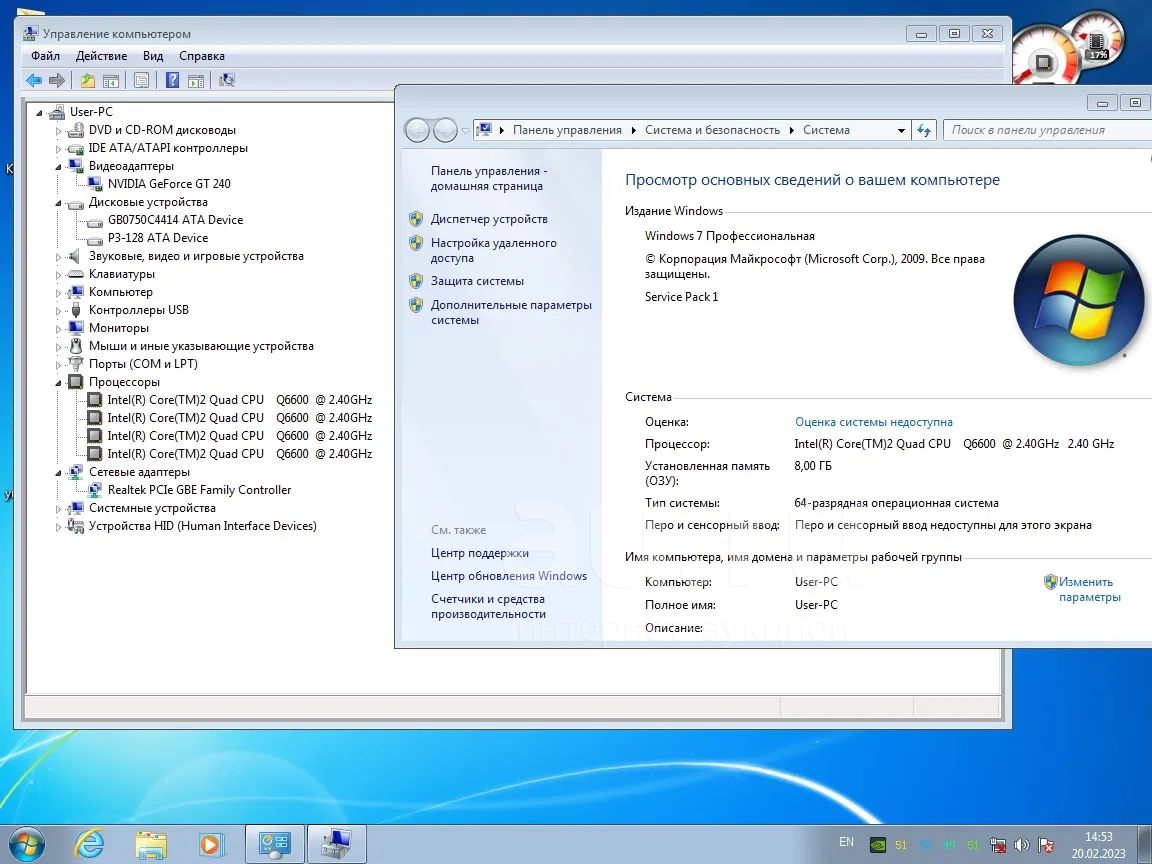Select the Мониторы category

tap(118, 328)
